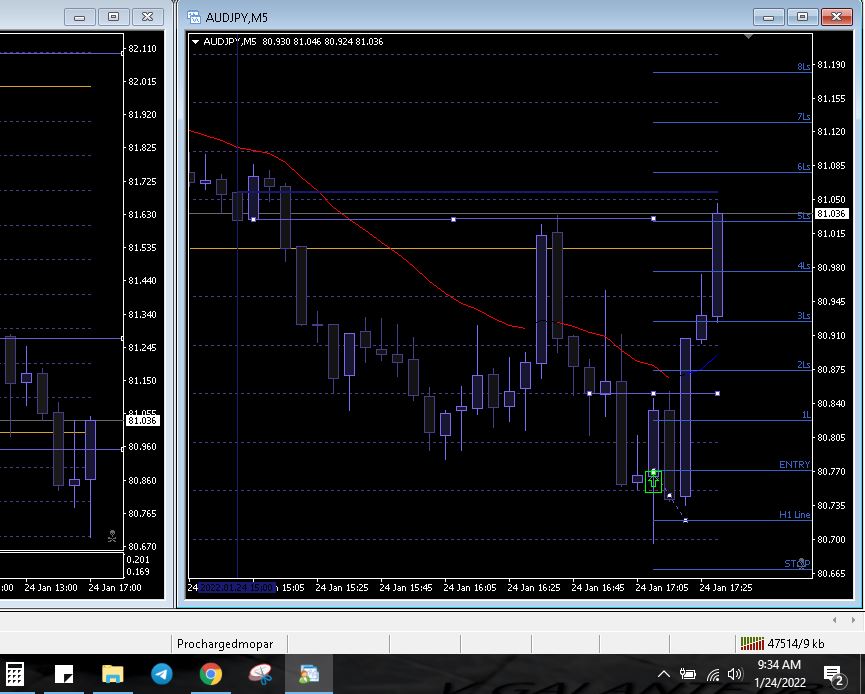The image size is (865, 694).
Task: Click the 82.110 price in left chart scale
Action: (142, 49)
